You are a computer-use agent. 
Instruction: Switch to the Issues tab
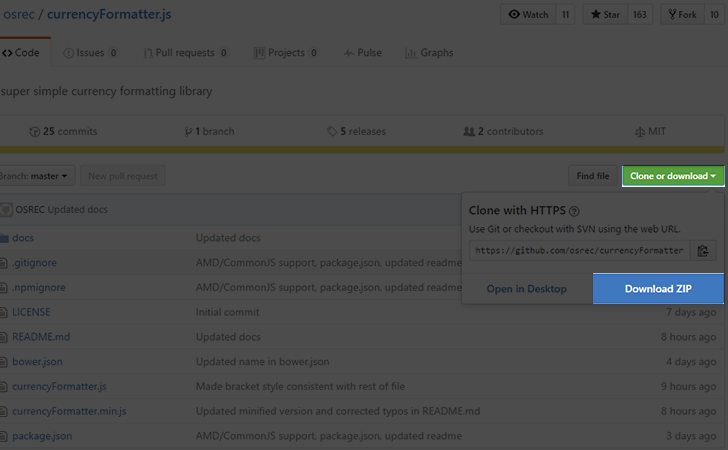(91, 53)
